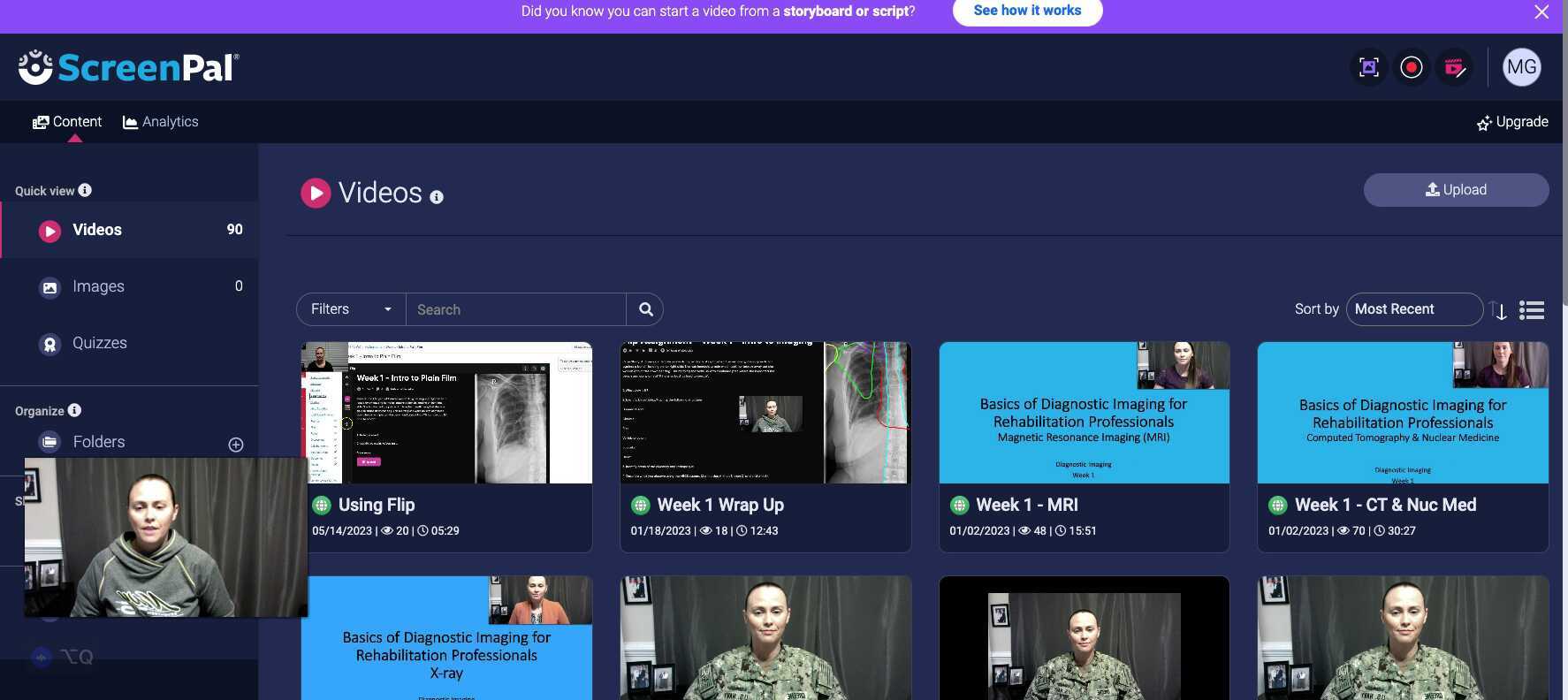Click the Week 1 Wrap Up title
The image size is (1568, 700).
720,505
